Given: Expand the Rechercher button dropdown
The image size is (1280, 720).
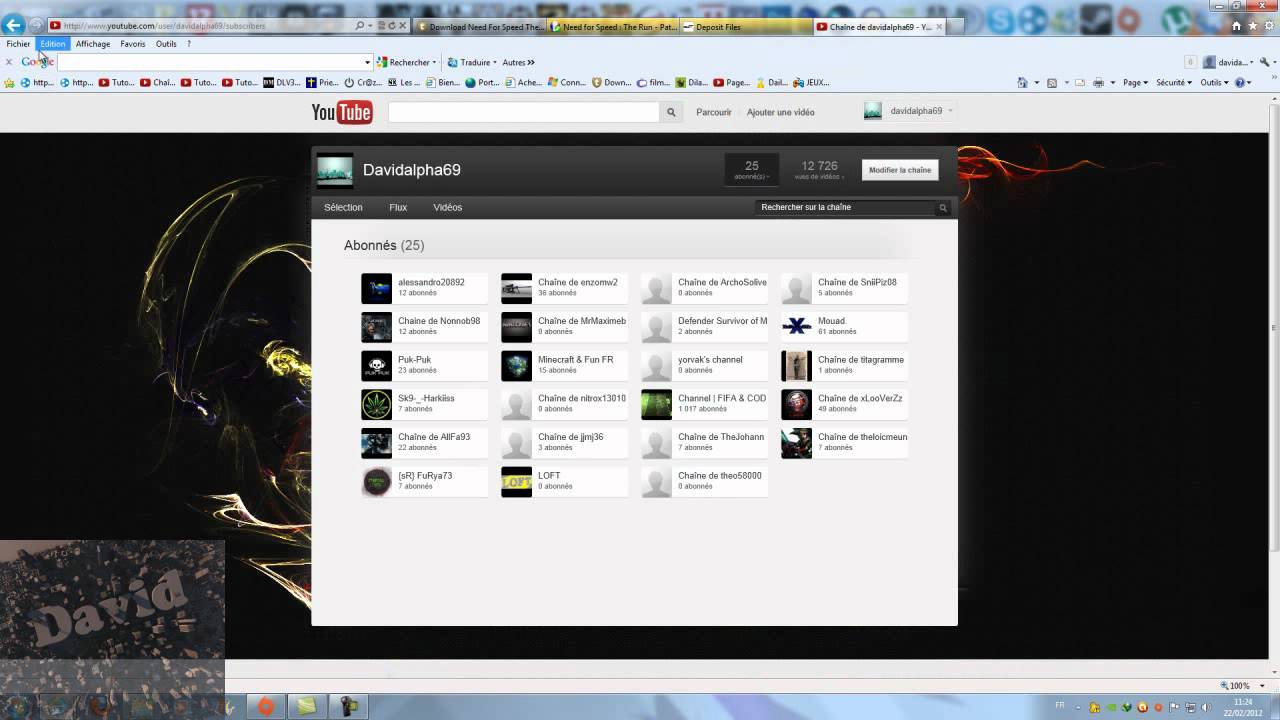Looking at the screenshot, I should pyautogui.click(x=434, y=63).
